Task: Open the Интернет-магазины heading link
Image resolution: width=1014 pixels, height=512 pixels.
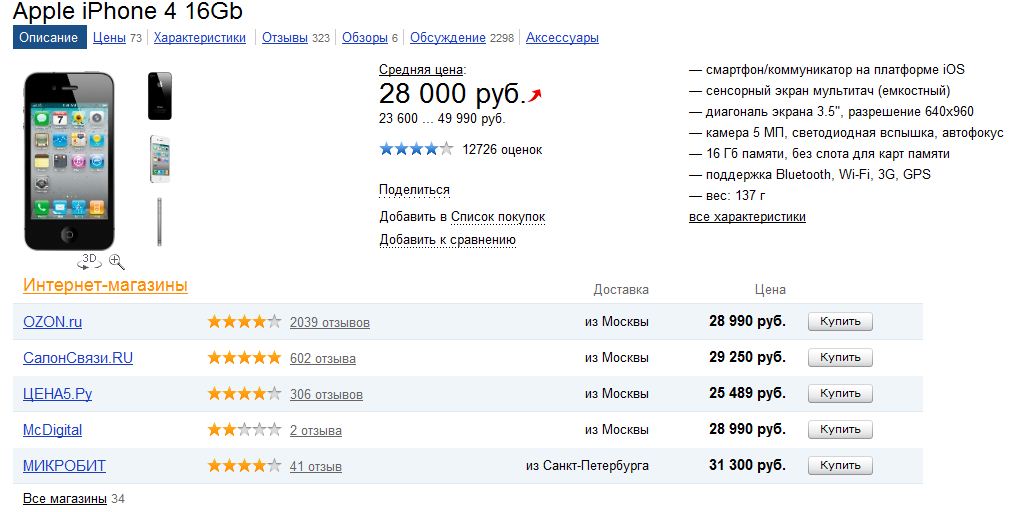Action: click(105, 285)
